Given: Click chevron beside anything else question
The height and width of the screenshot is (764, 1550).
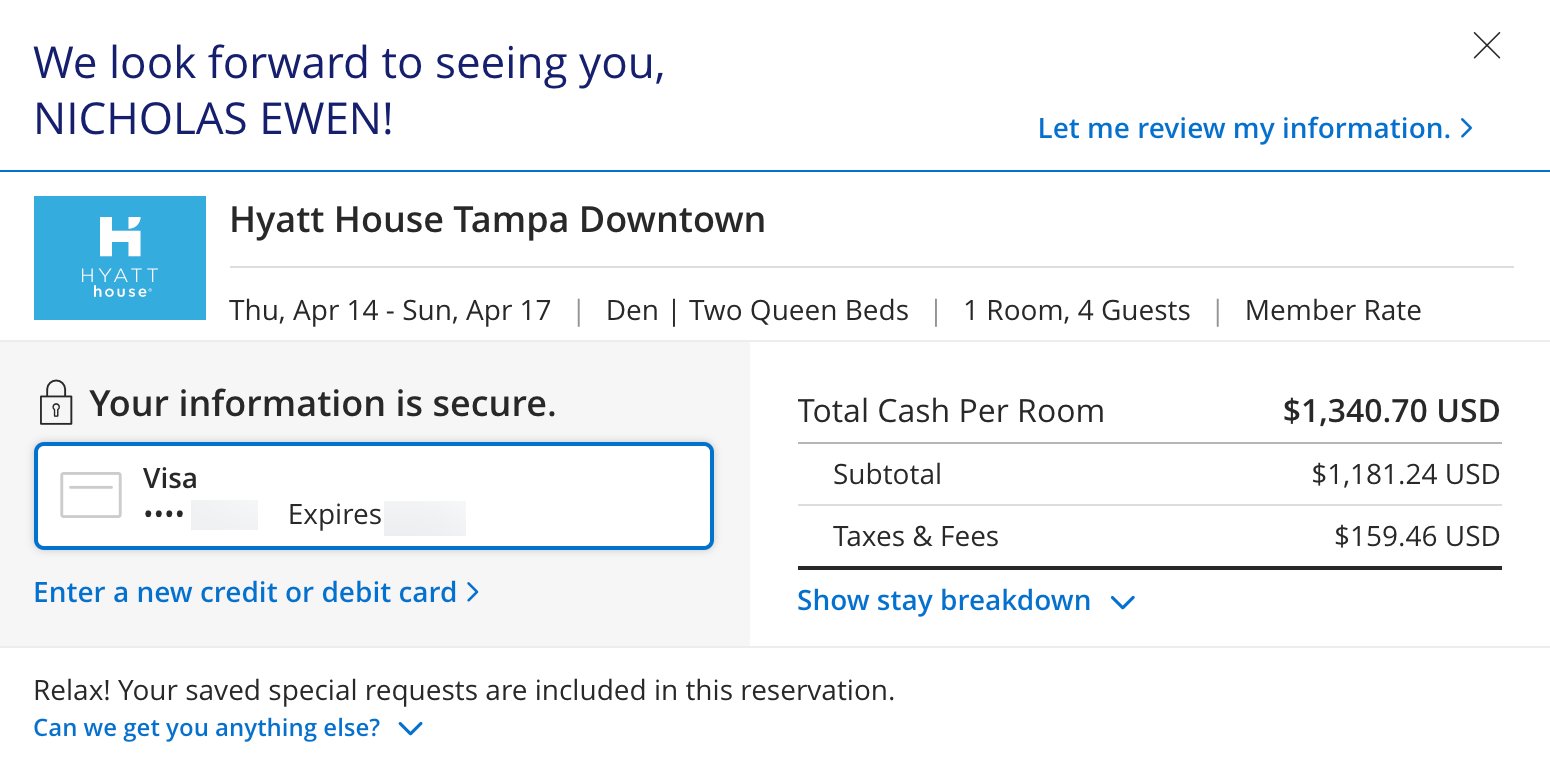Looking at the screenshot, I should 411,728.
